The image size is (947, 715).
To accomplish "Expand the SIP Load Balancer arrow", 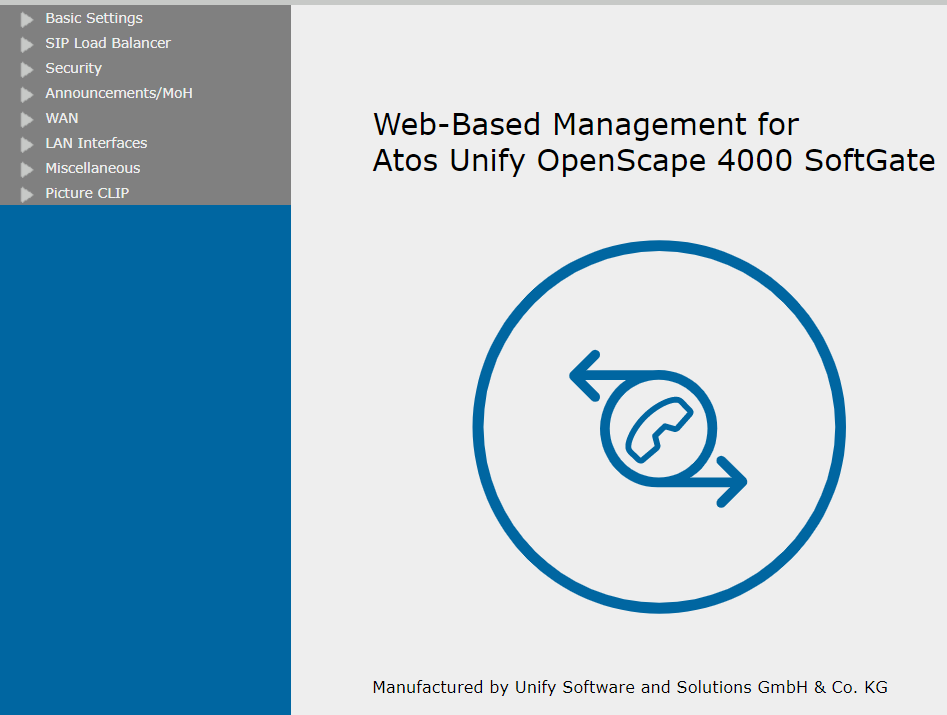I will point(27,45).
